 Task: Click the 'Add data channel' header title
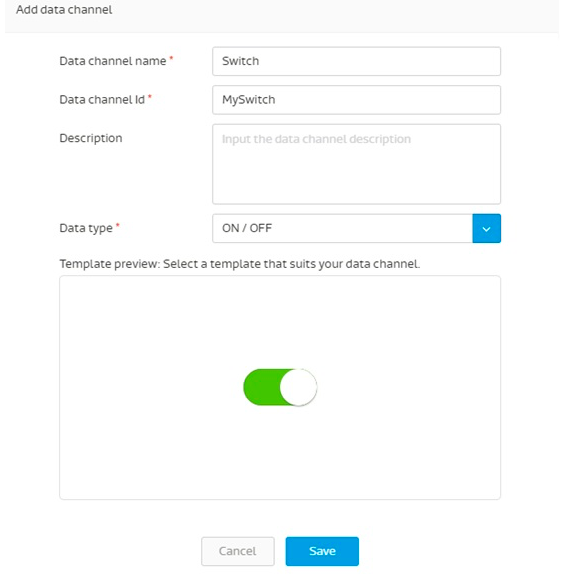[64, 10]
